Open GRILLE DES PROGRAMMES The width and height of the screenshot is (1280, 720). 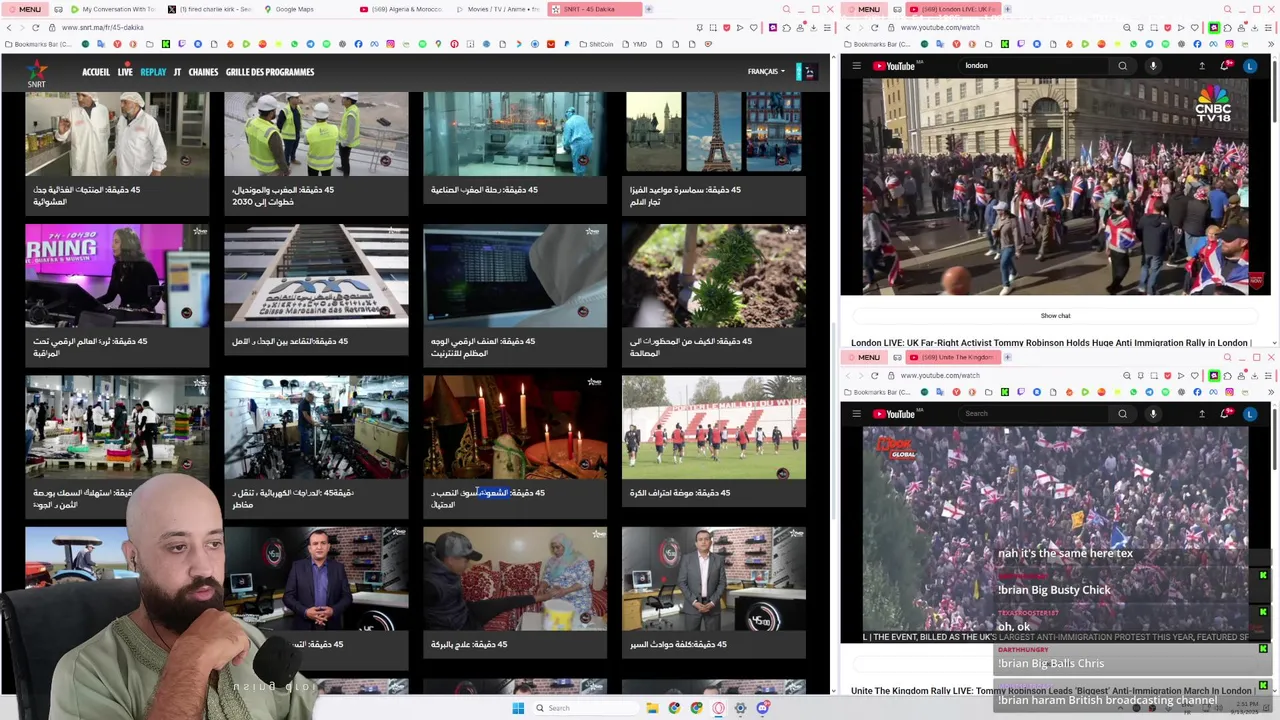coord(270,72)
